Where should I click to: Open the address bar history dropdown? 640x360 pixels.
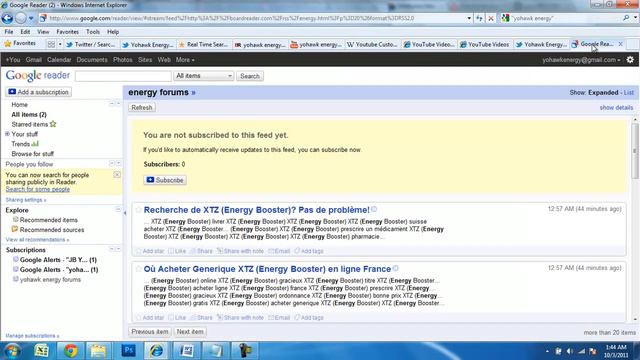[469, 18]
